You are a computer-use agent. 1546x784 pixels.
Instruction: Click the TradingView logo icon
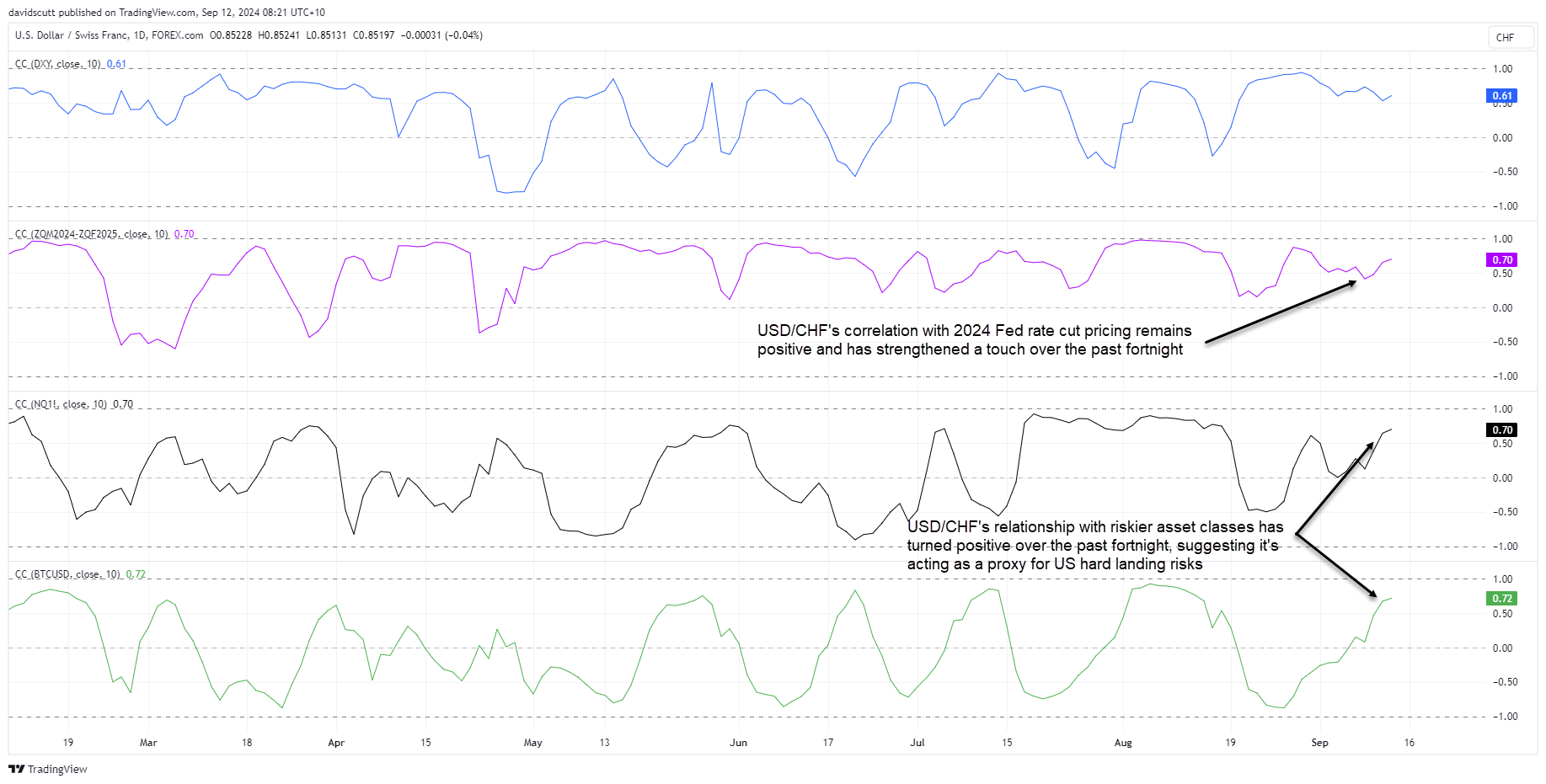click(x=16, y=769)
